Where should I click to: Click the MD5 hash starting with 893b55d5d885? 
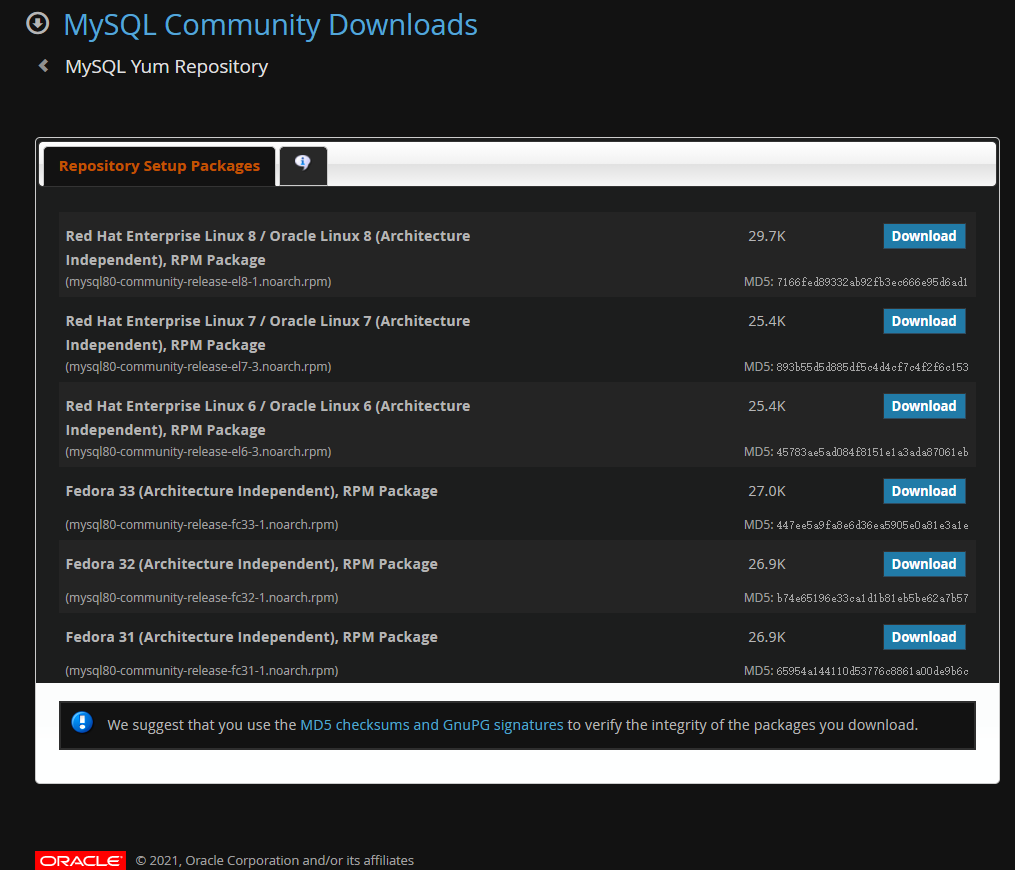pyautogui.click(x=872, y=367)
